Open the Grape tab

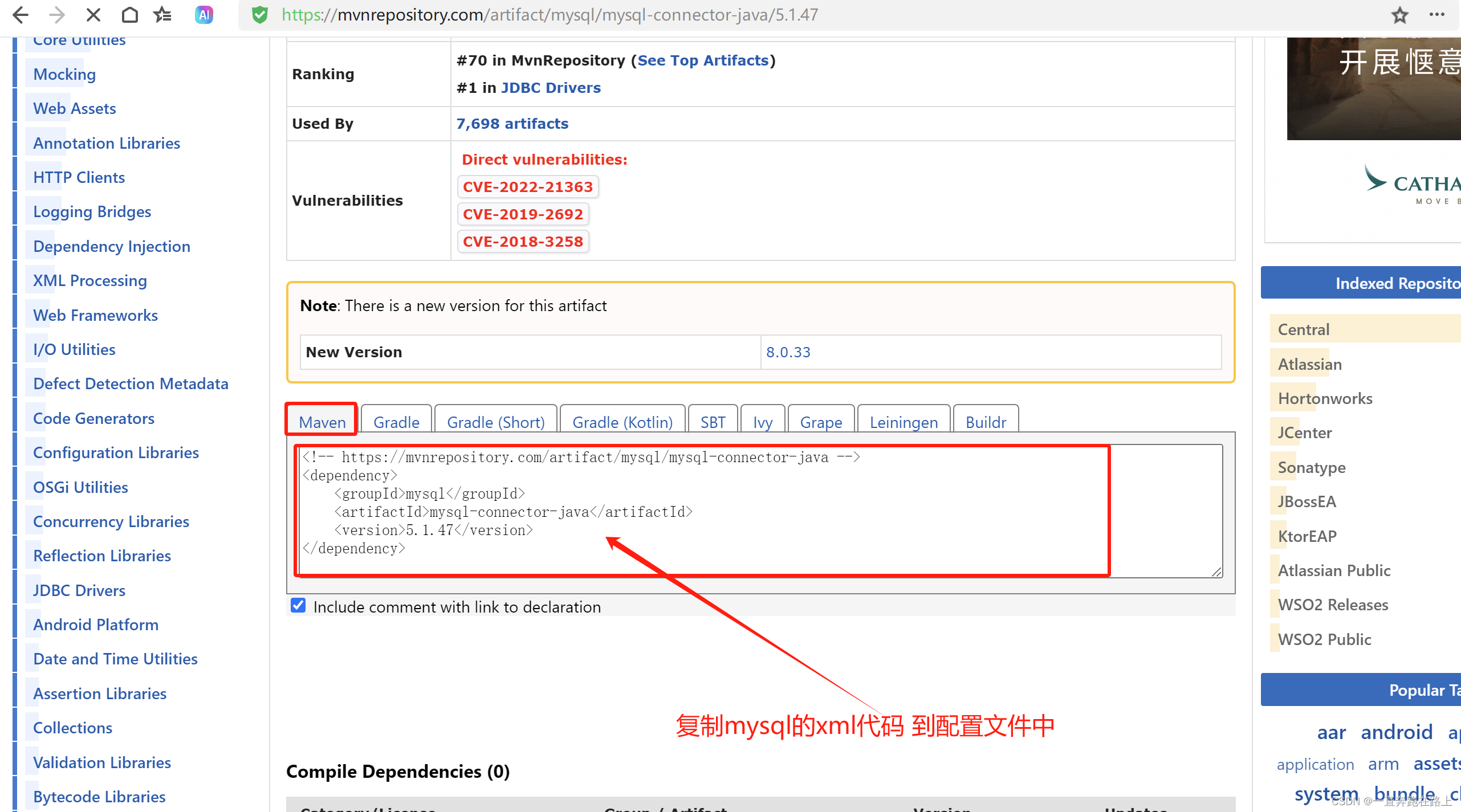coord(821,422)
